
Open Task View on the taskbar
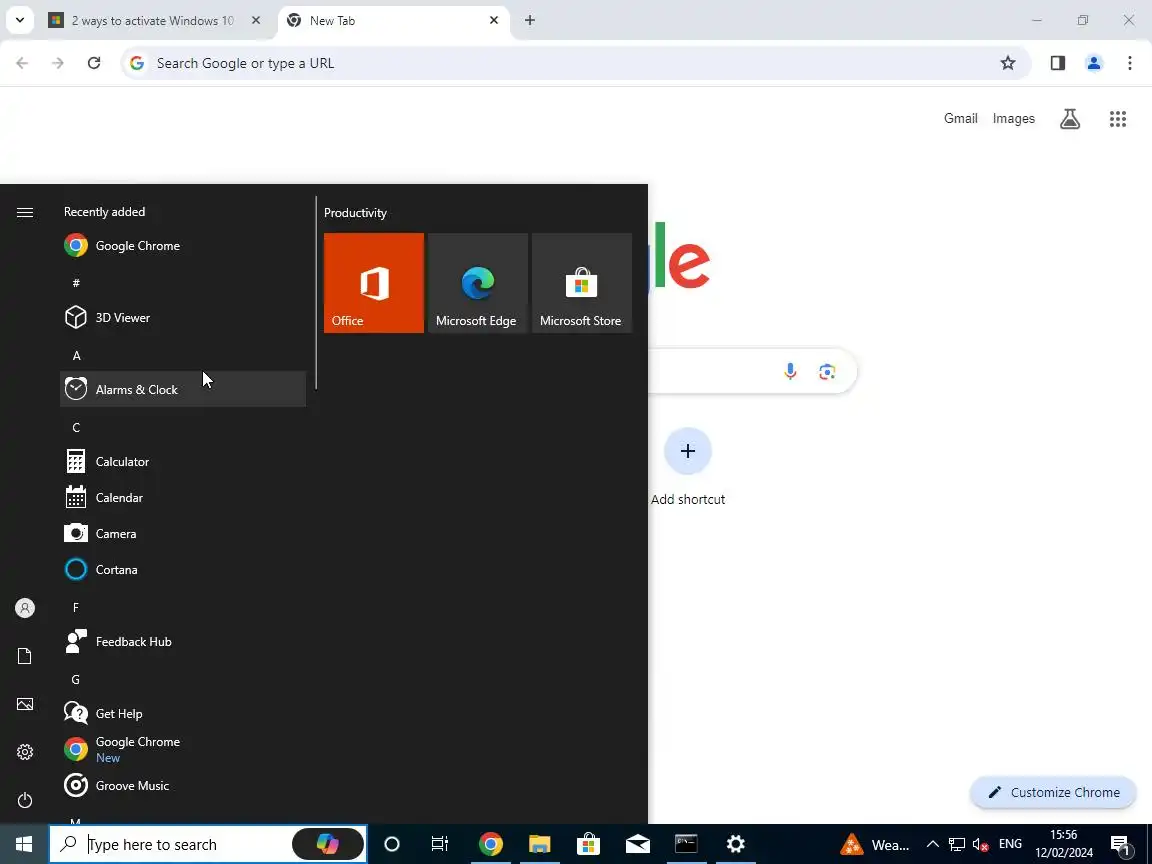point(439,844)
